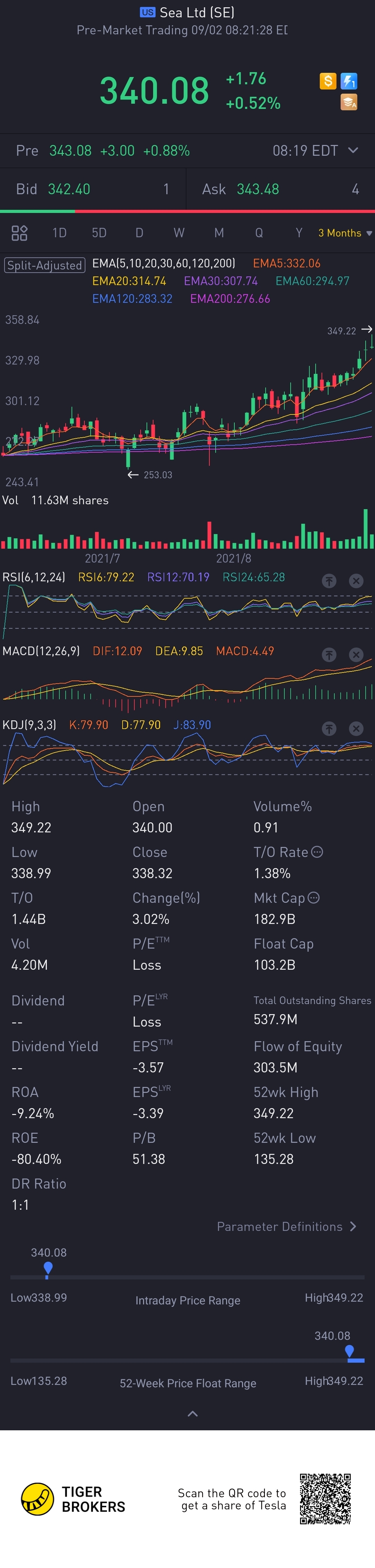Tap the DR Ratio value 1:1
Screen dimensions: 375x1568
point(20,1205)
